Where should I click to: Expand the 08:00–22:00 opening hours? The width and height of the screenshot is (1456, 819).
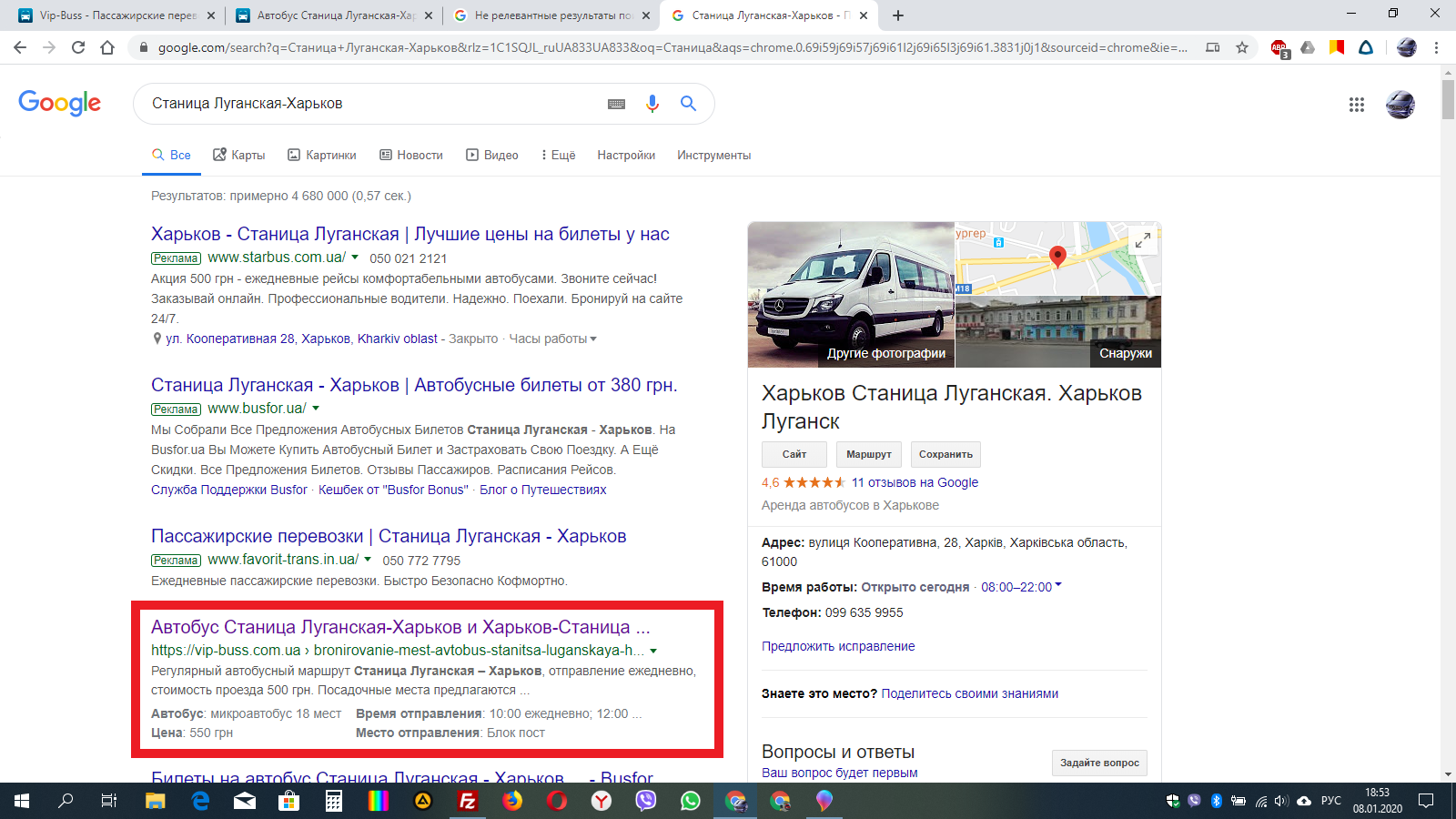[1021, 587]
